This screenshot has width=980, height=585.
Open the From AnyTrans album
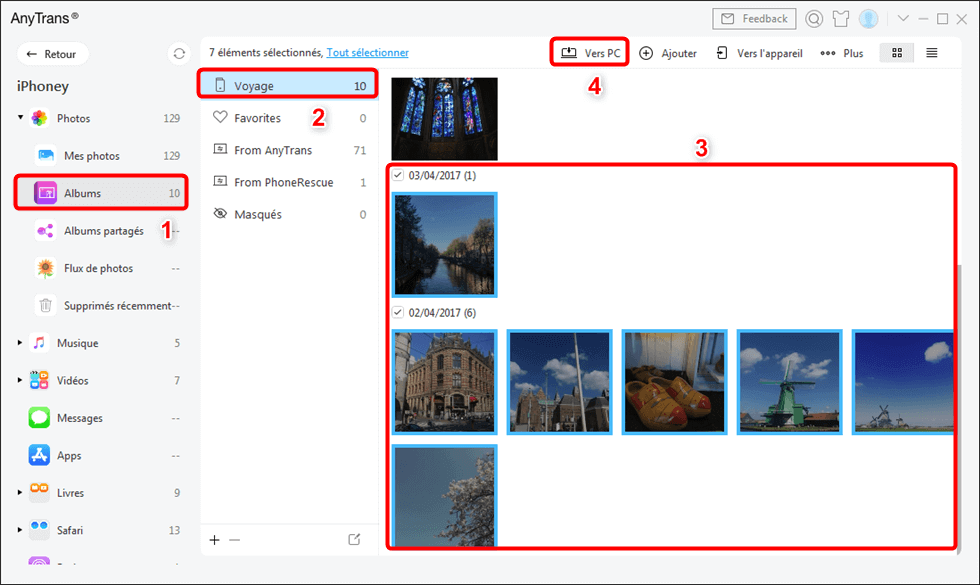click(x=288, y=150)
